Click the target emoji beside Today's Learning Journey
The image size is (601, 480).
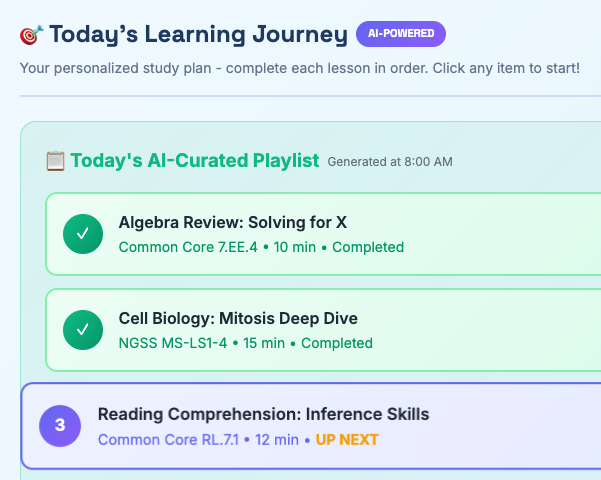coord(31,35)
